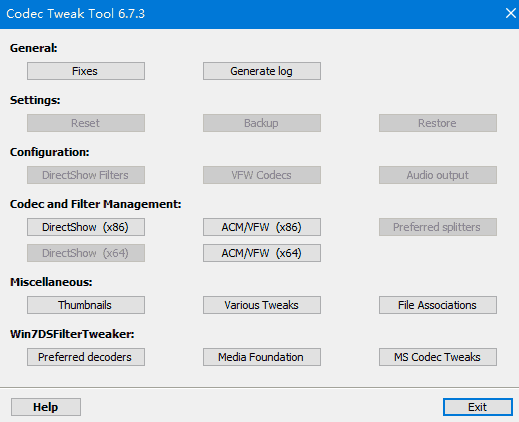519x422 pixels.
Task: Open Thumbnails settings
Action: click(x=86, y=305)
